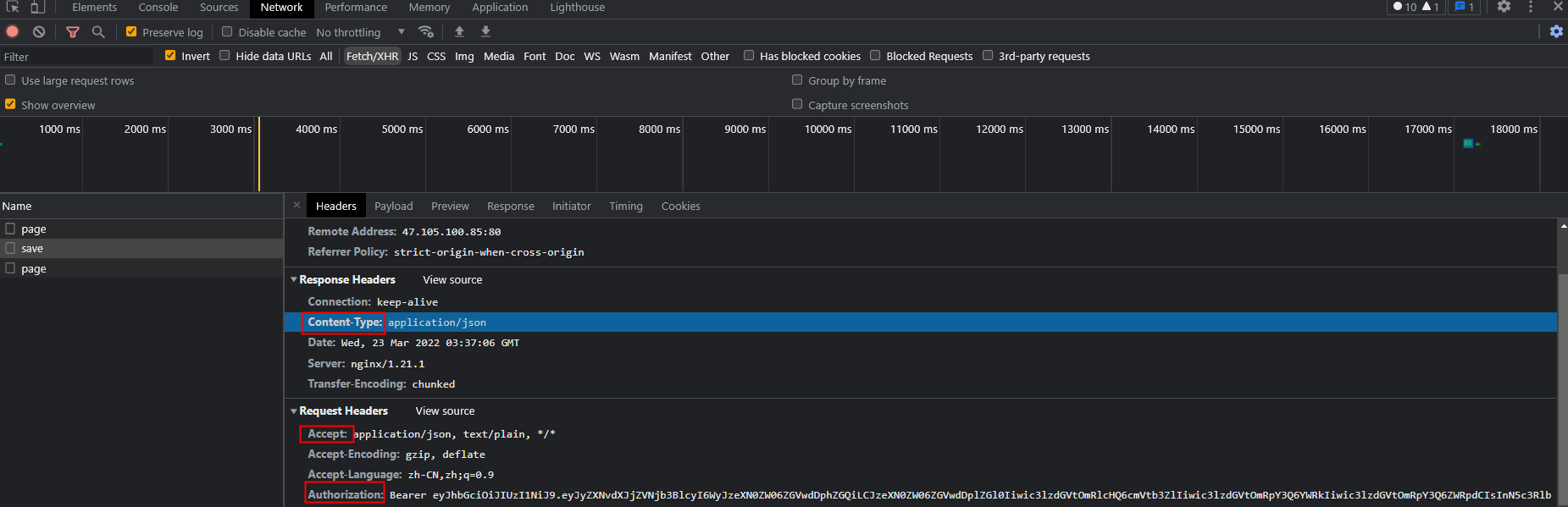Screen dimensions: 1568x507
Task: Filter requests by All types
Action: point(326,56)
